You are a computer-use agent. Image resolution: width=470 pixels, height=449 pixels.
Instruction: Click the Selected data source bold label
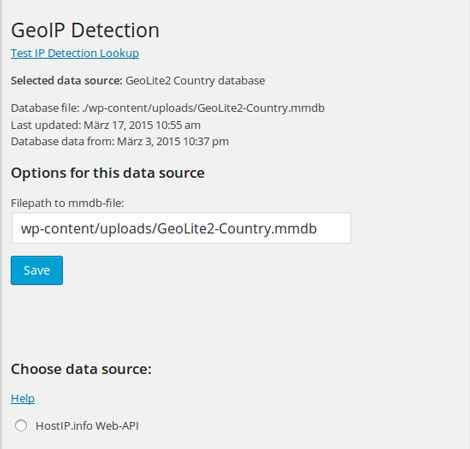67,81
